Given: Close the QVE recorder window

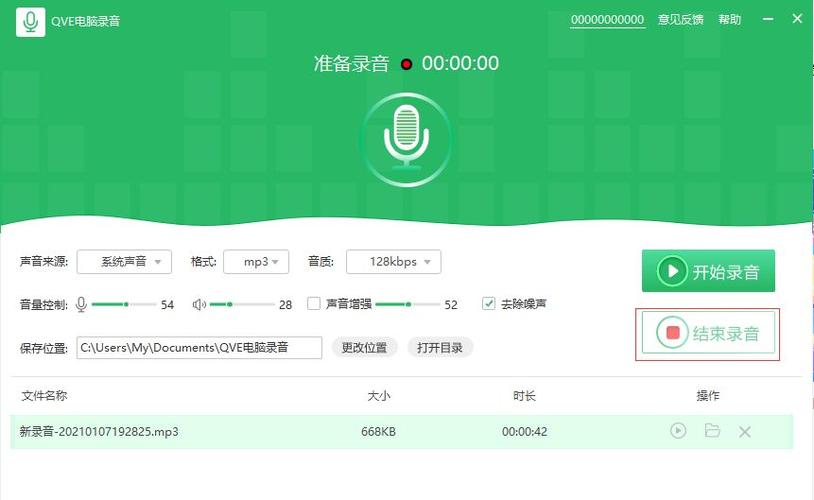Looking at the screenshot, I should (x=797, y=19).
